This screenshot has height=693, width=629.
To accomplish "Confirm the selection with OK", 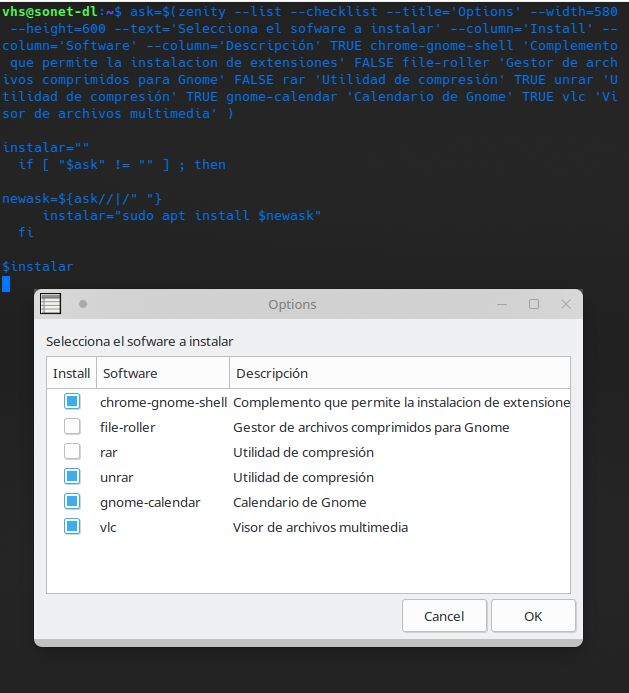I will (x=533, y=616).
